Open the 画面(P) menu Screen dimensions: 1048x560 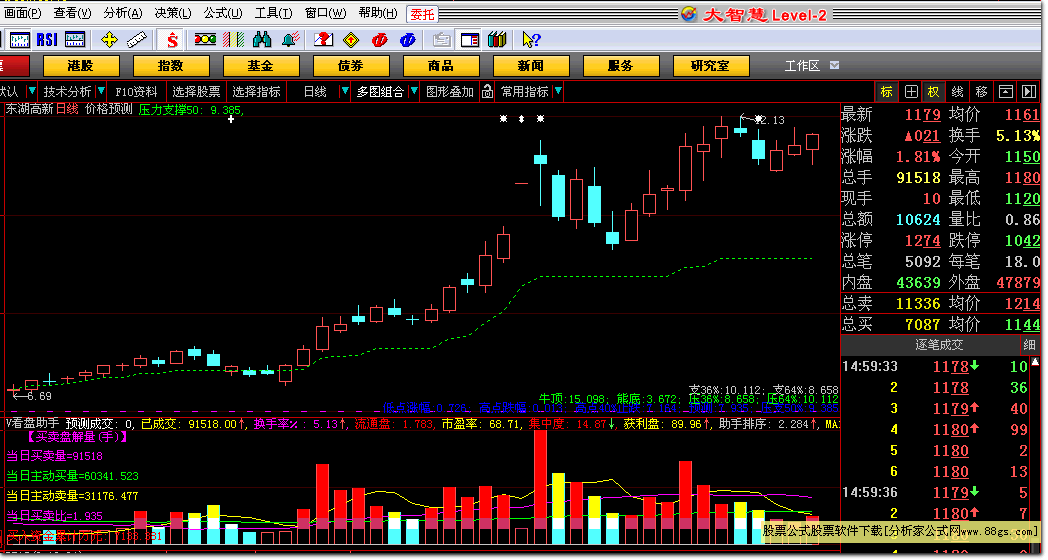(x=23, y=13)
